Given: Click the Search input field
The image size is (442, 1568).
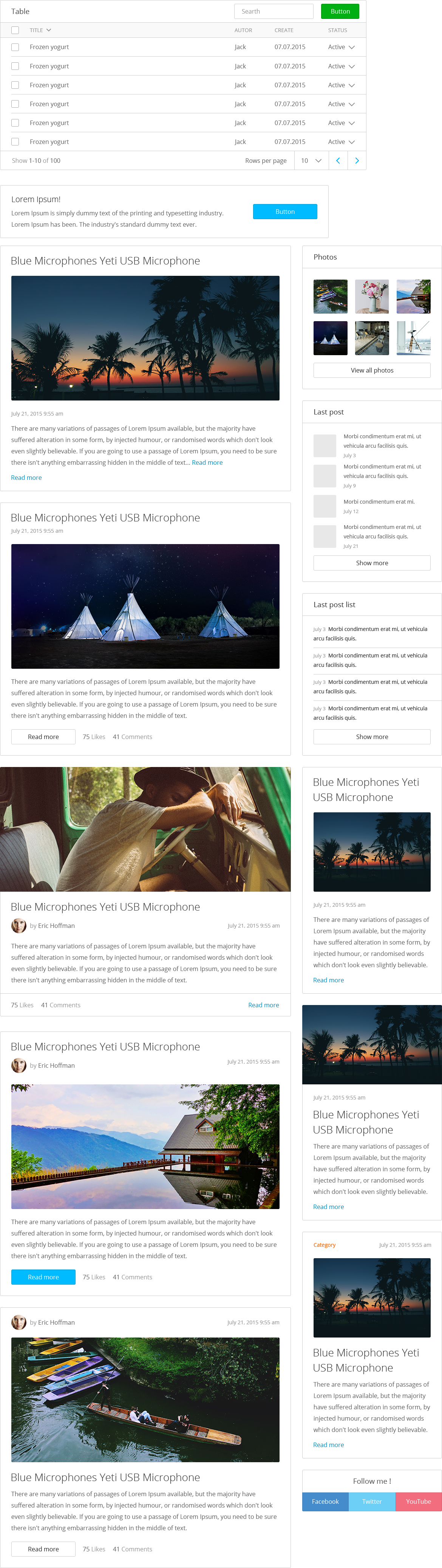Looking at the screenshot, I should click(274, 11).
